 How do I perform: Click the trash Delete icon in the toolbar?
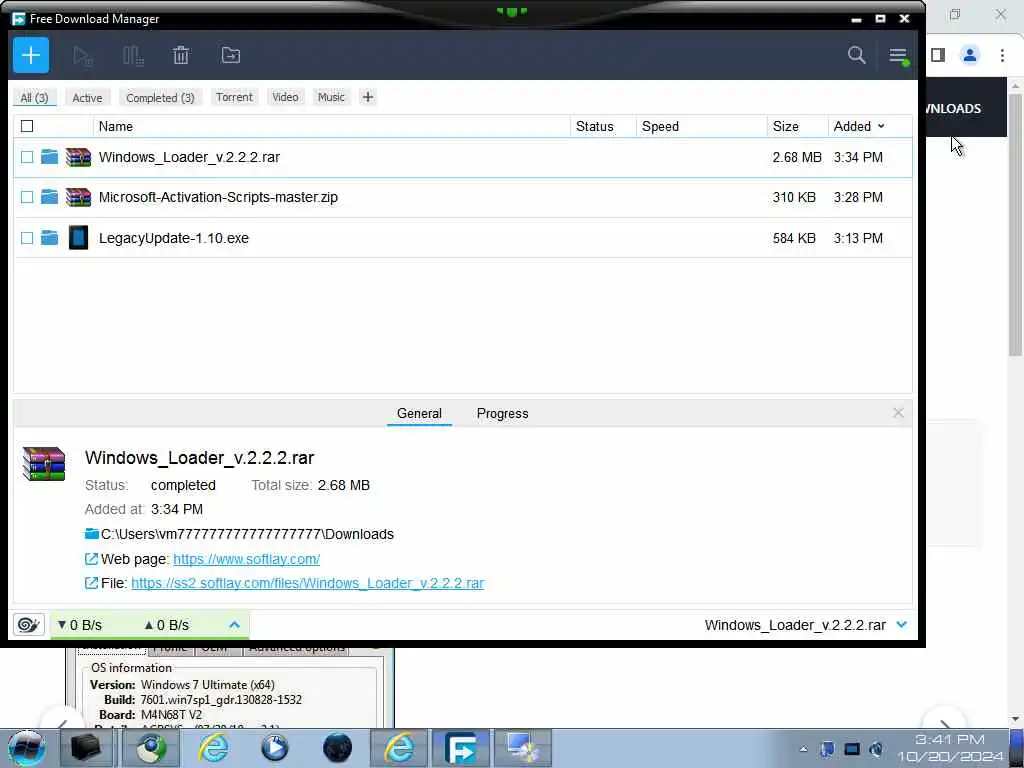181,56
